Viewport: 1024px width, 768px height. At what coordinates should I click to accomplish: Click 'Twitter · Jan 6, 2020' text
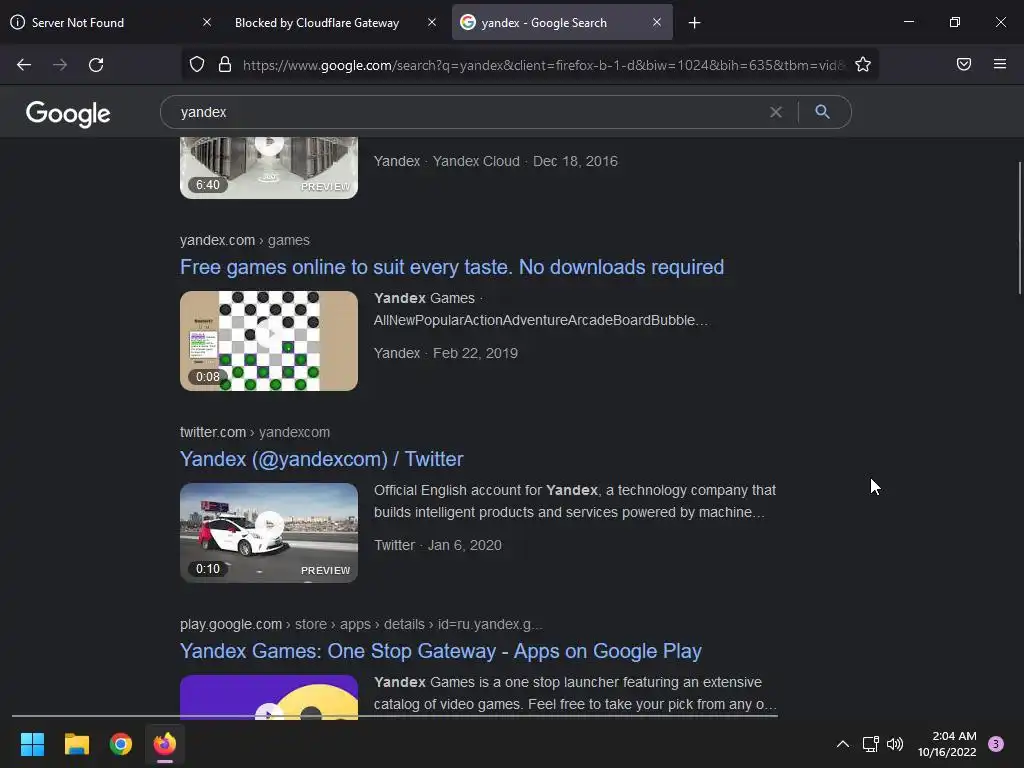[438, 545]
